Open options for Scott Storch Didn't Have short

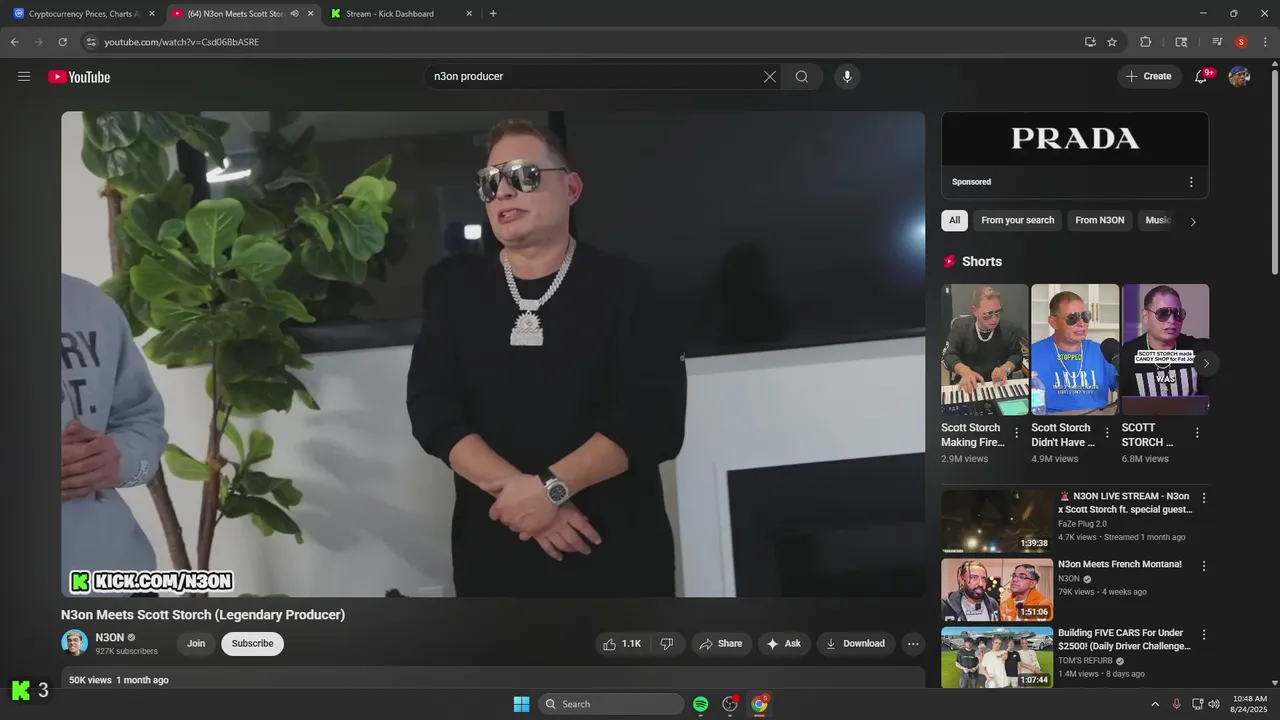coord(1107,433)
